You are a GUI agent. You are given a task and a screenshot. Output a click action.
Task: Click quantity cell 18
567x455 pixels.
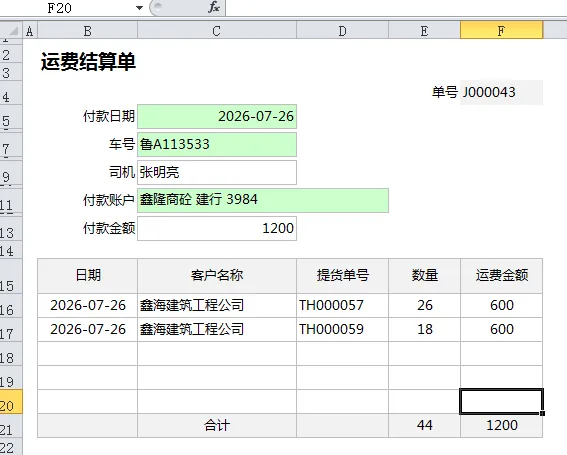click(425, 329)
